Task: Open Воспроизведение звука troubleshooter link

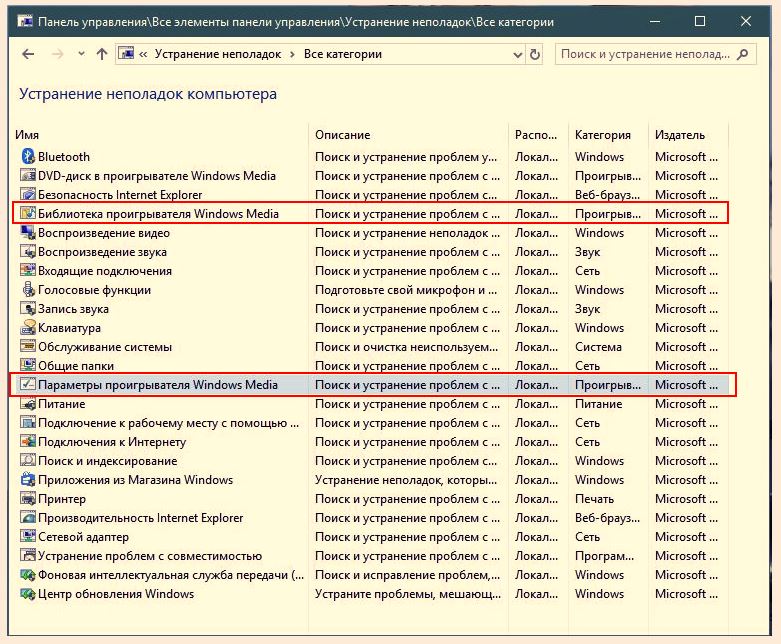Action: point(102,252)
